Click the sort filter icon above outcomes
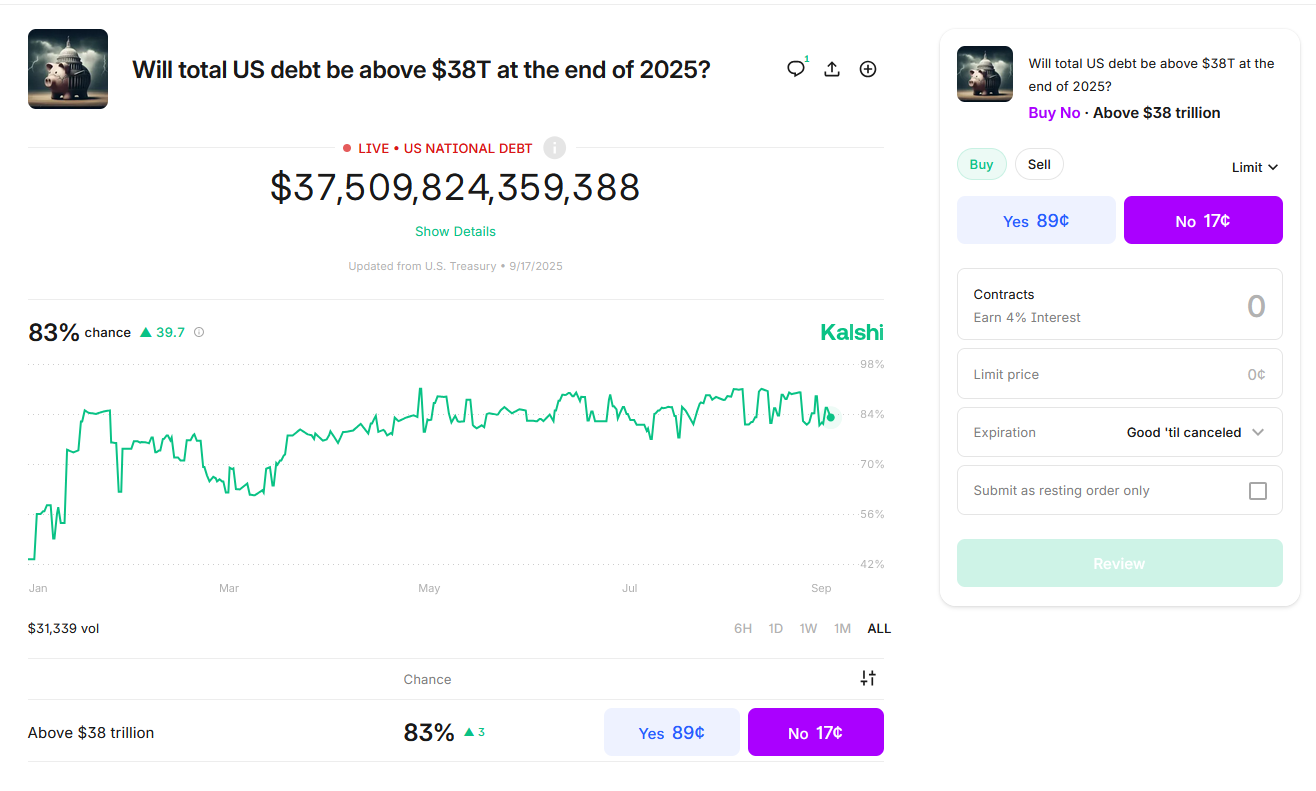The width and height of the screenshot is (1316, 791). point(868,678)
